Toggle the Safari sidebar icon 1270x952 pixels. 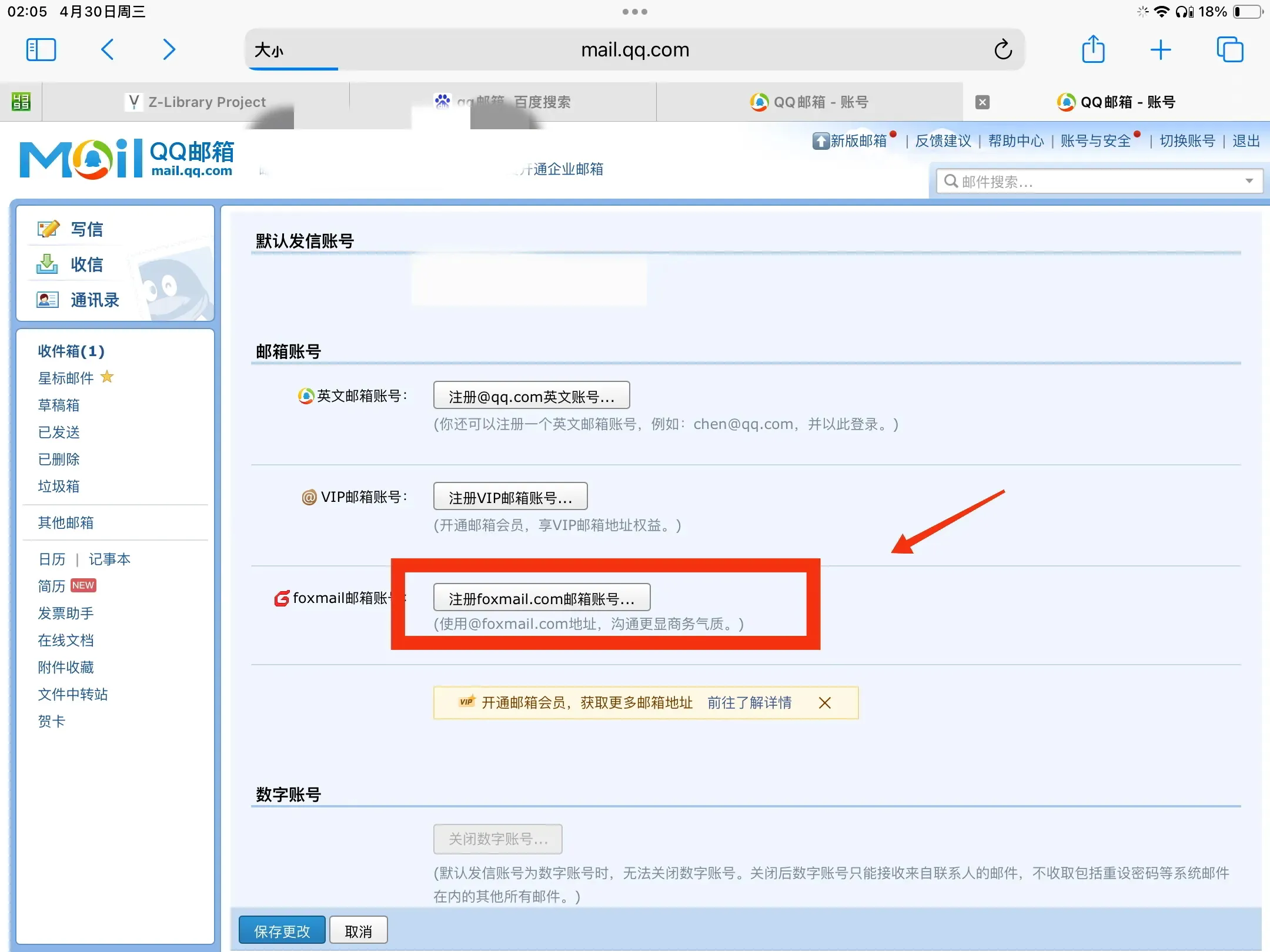coord(41,50)
